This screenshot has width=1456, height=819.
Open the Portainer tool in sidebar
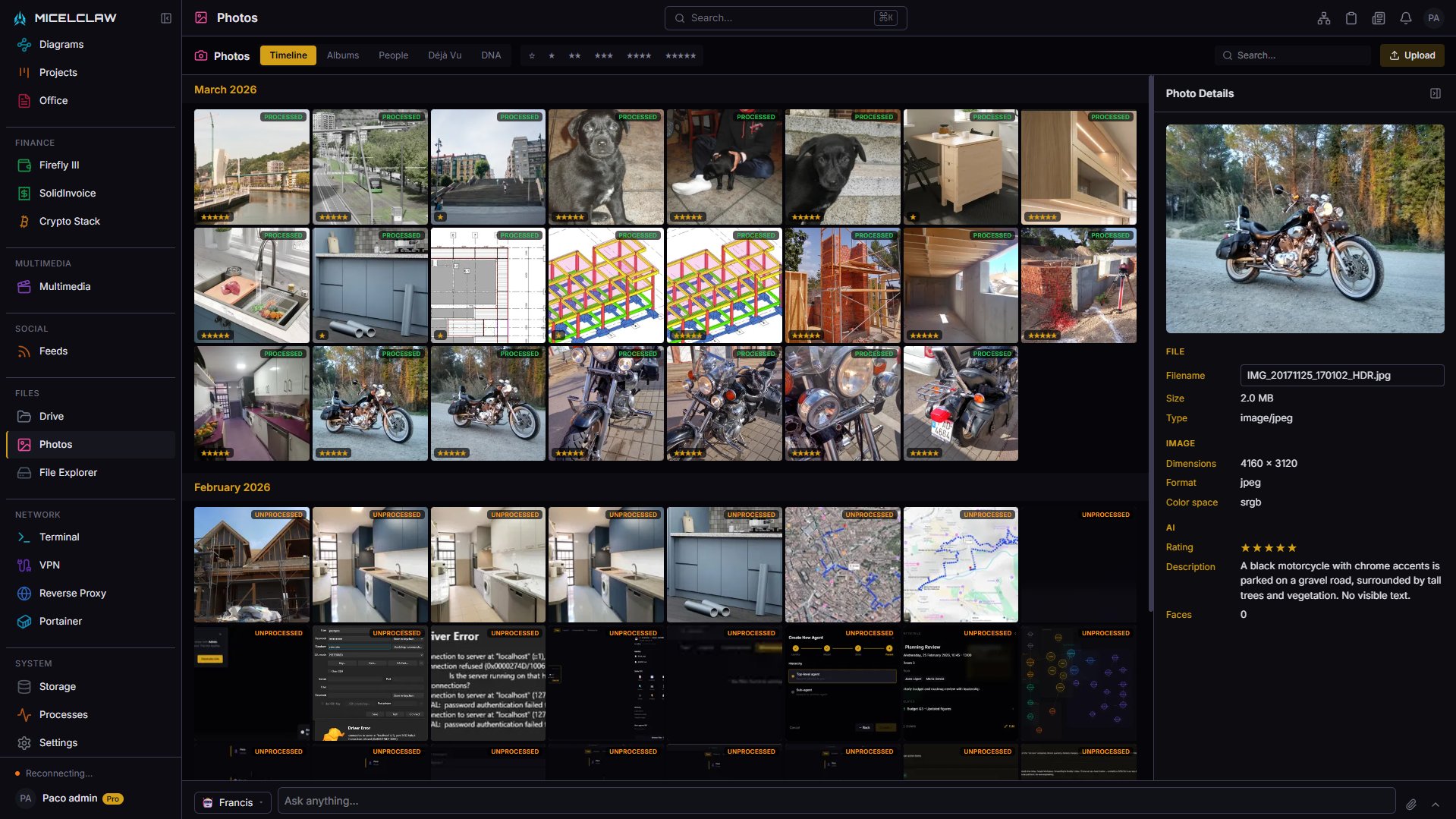(59, 621)
